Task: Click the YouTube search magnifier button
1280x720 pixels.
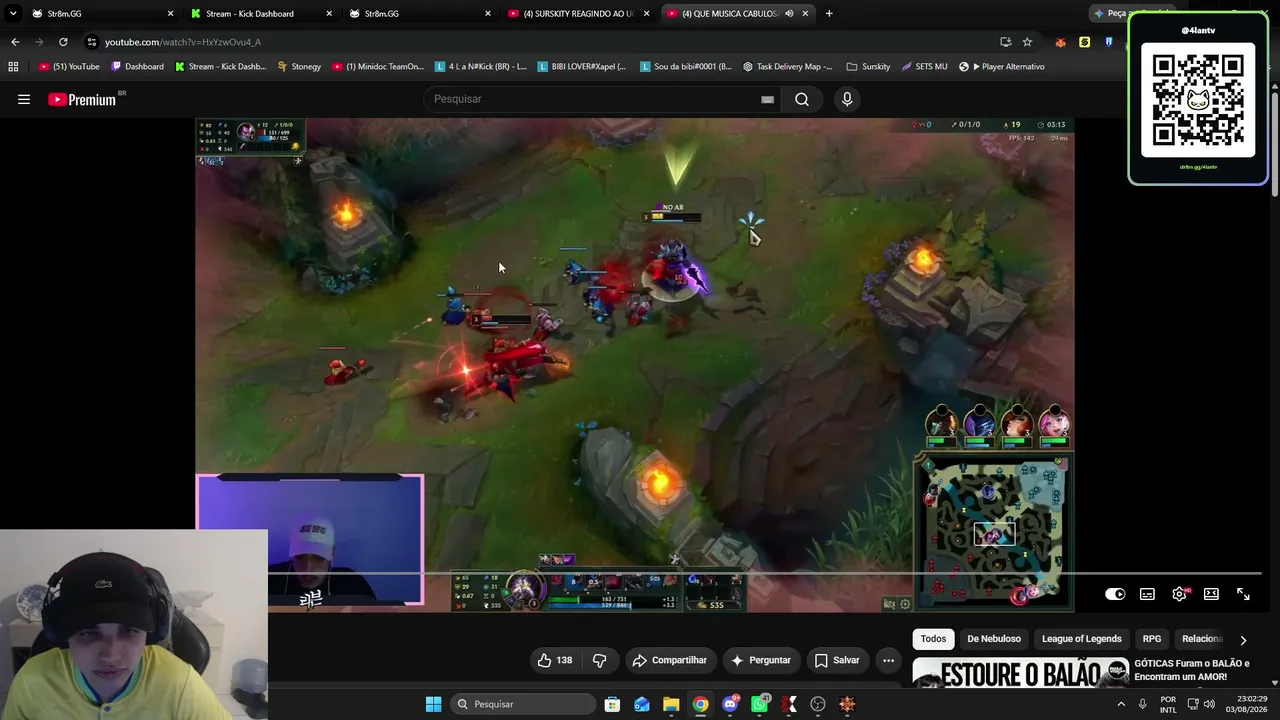Action: (802, 99)
